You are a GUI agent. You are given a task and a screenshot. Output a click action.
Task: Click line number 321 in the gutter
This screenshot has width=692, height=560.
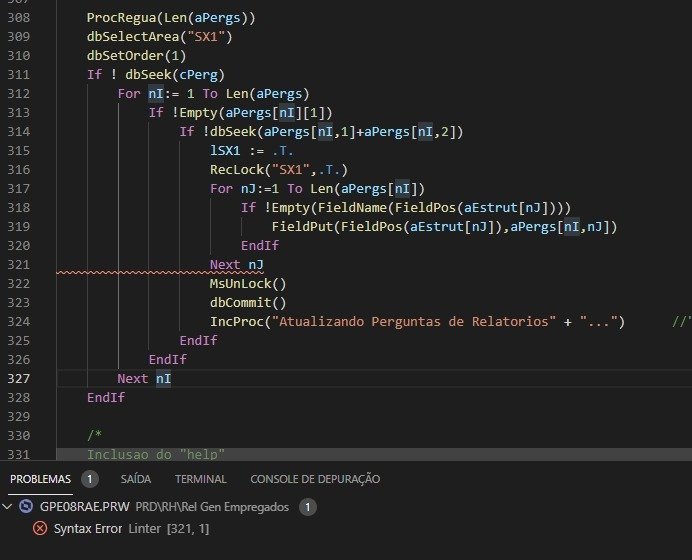tap(19, 264)
